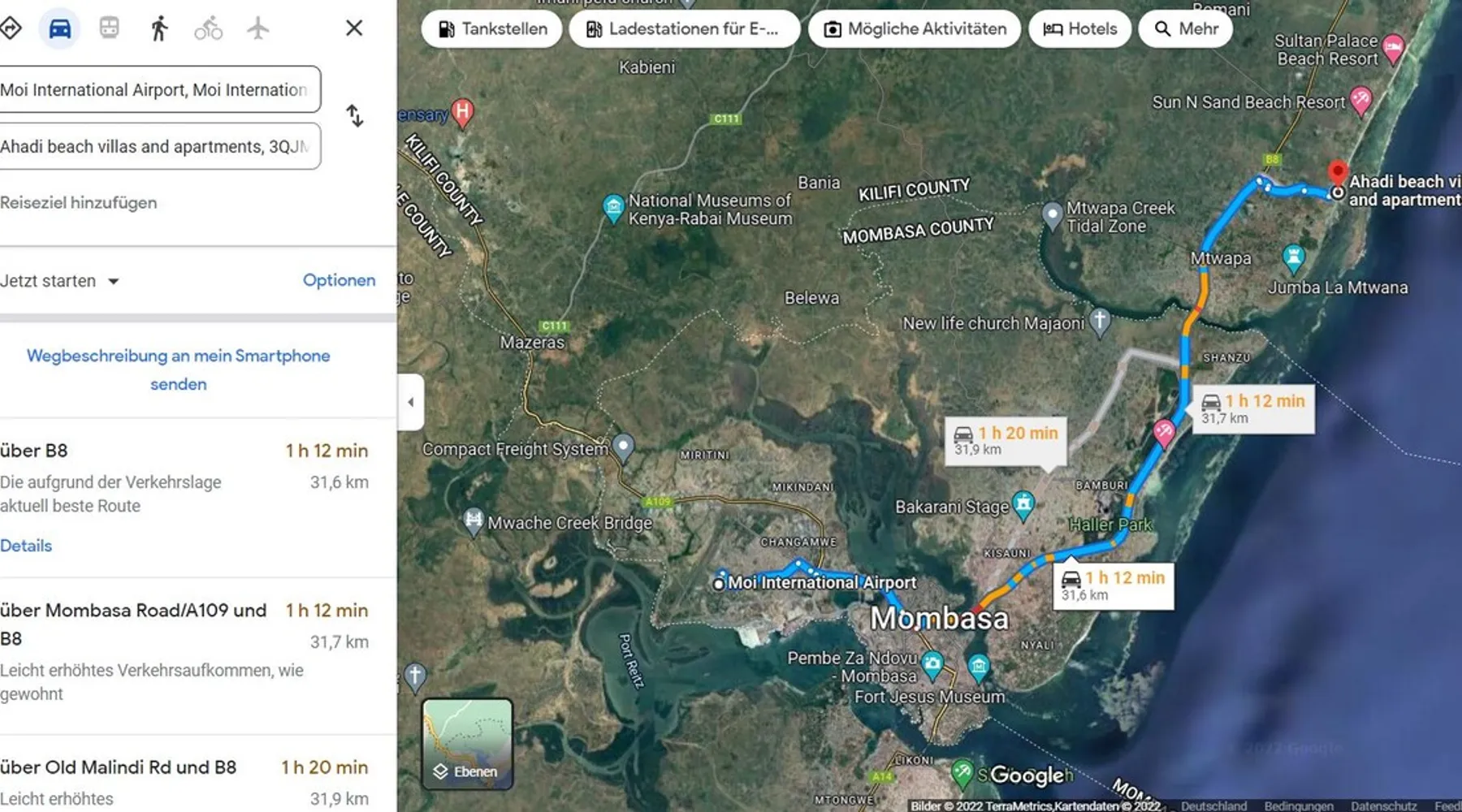The width and height of the screenshot is (1462, 812).
Task: Choose the 1 h 20 min route label on map
Action: [x=1006, y=440]
